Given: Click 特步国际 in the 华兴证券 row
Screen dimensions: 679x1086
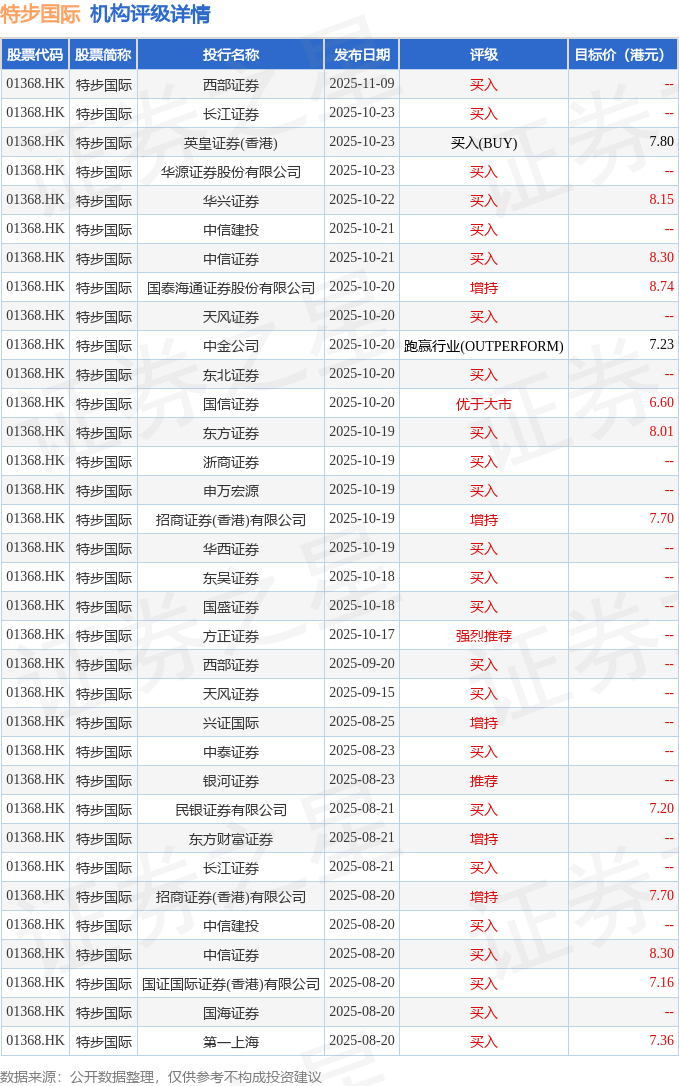Looking at the screenshot, I should 103,201.
